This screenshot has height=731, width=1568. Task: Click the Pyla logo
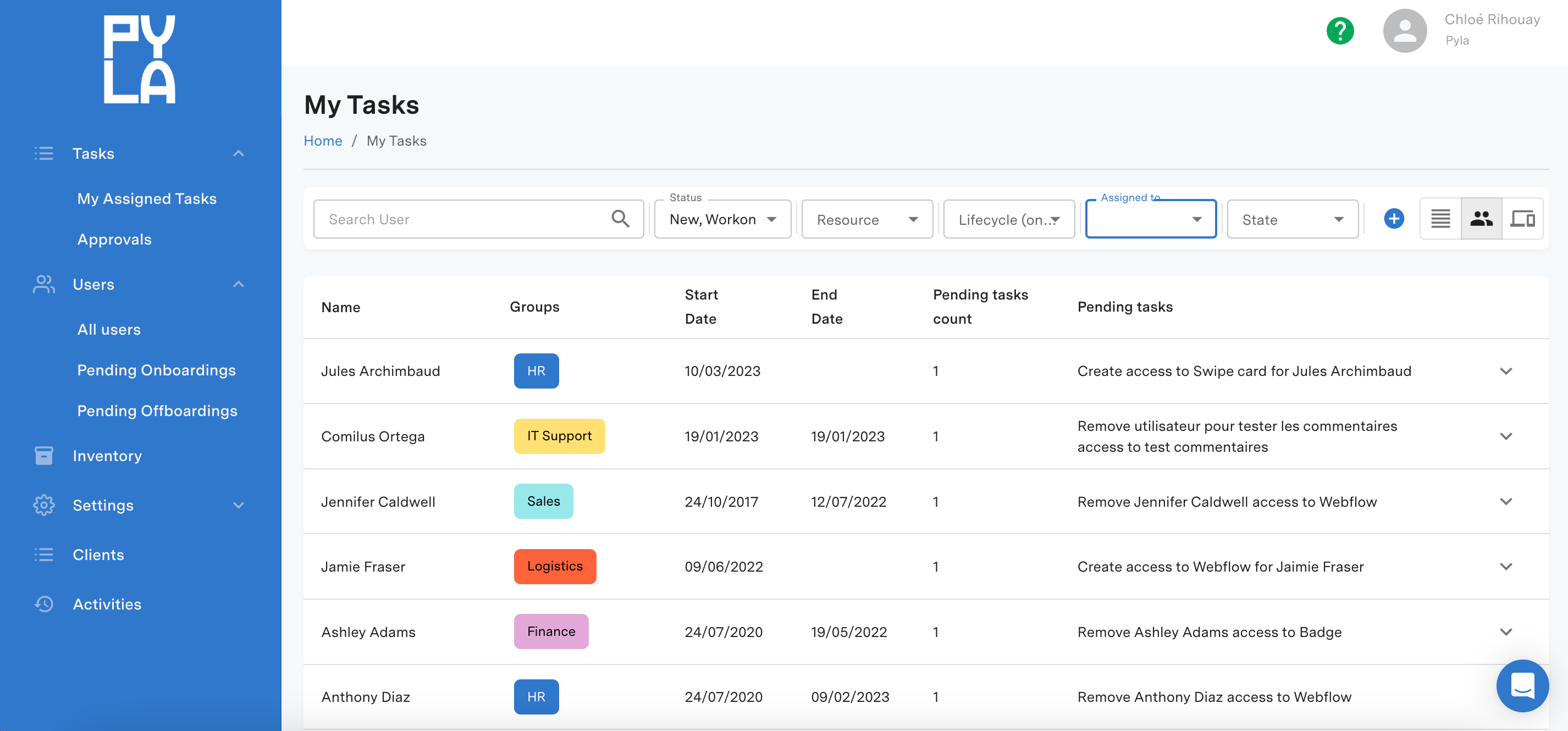pyautogui.click(x=140, y=59)
